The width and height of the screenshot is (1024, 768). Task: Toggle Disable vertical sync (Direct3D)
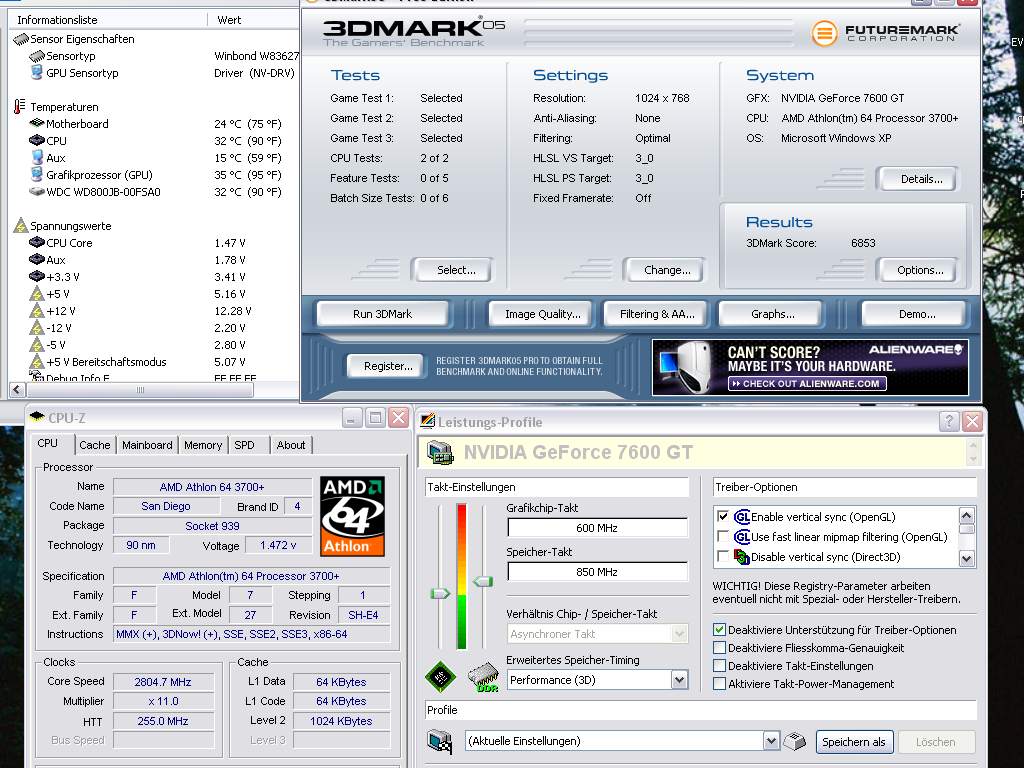pyautogui.click(x=723, y=556)
